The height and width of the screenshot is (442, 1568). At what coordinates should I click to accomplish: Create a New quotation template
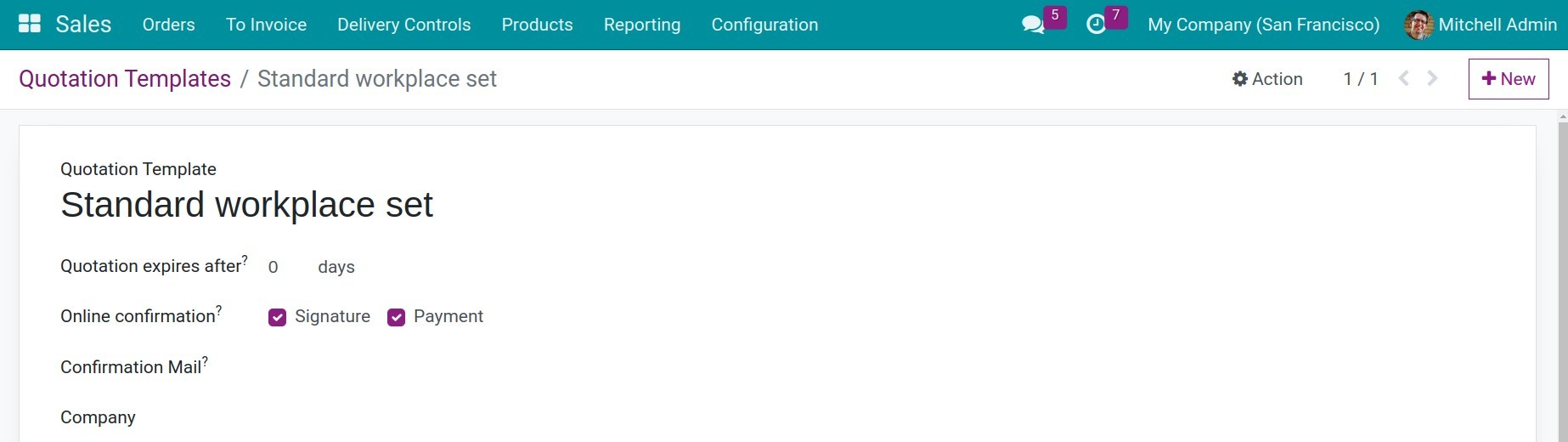tap(1509, 79)
